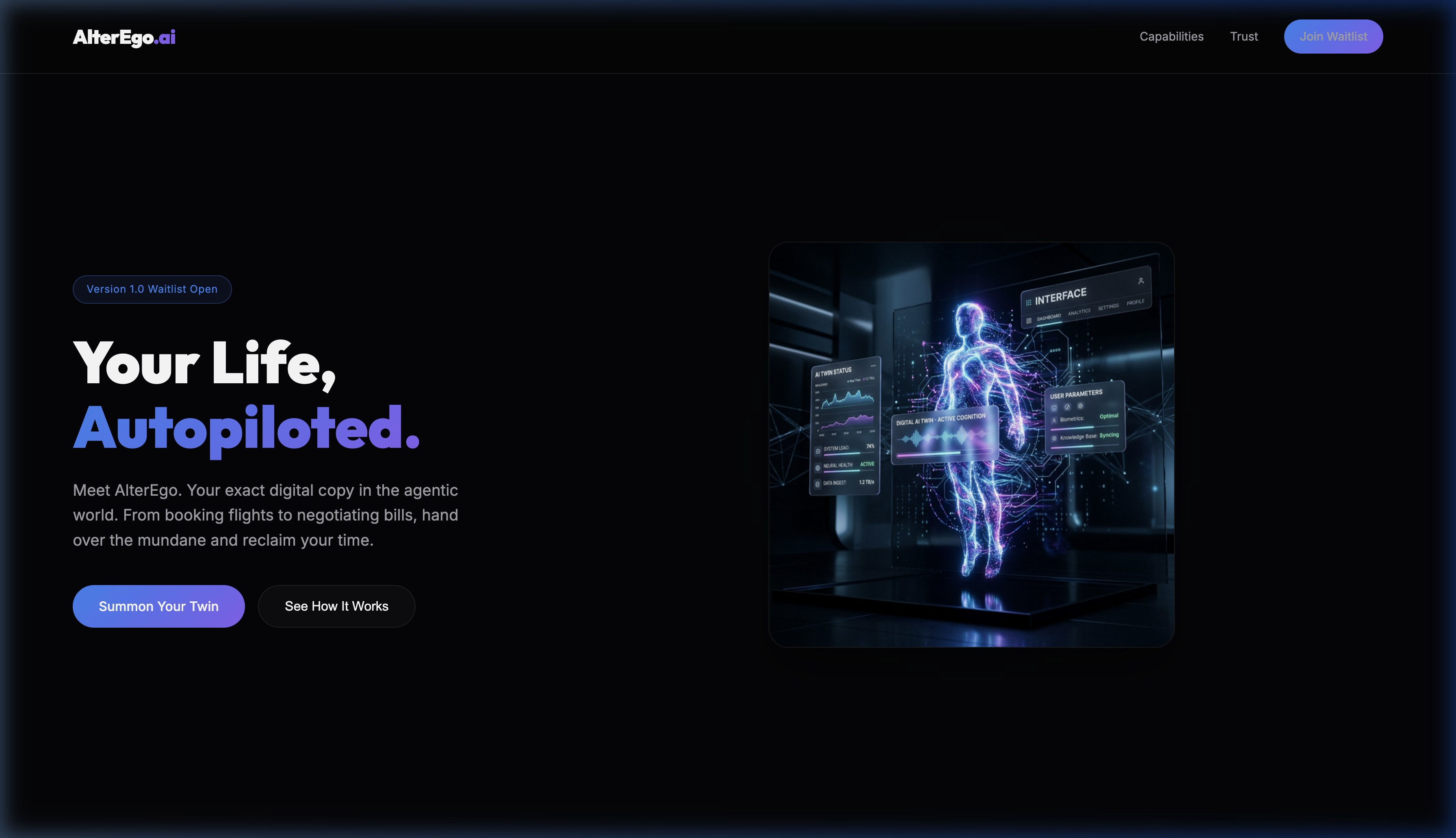The height and width of the screenshot is (838, 1456).
Task: Go to the Trust section link
Action: (1244, 36)
